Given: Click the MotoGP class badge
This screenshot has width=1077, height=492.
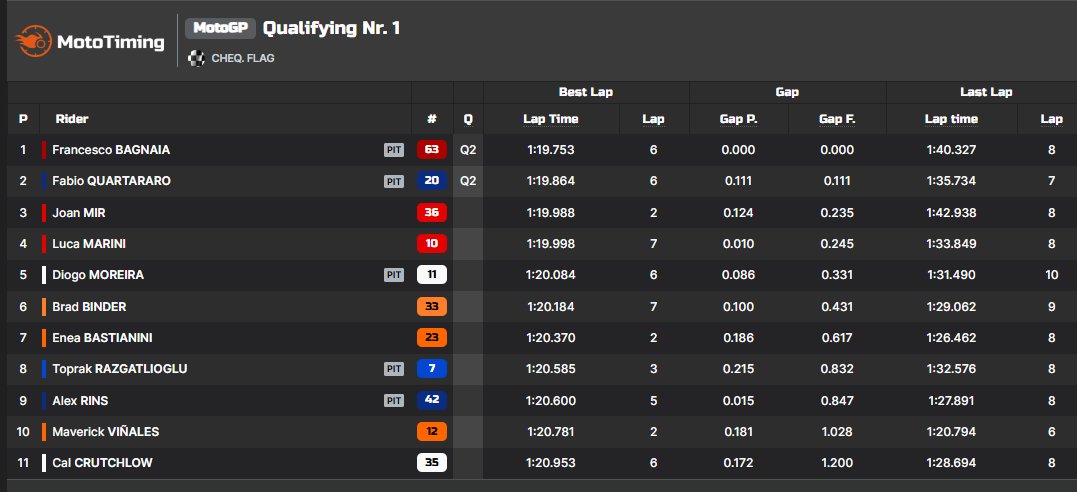Looking at the screenshot, I should pos(220,28).
